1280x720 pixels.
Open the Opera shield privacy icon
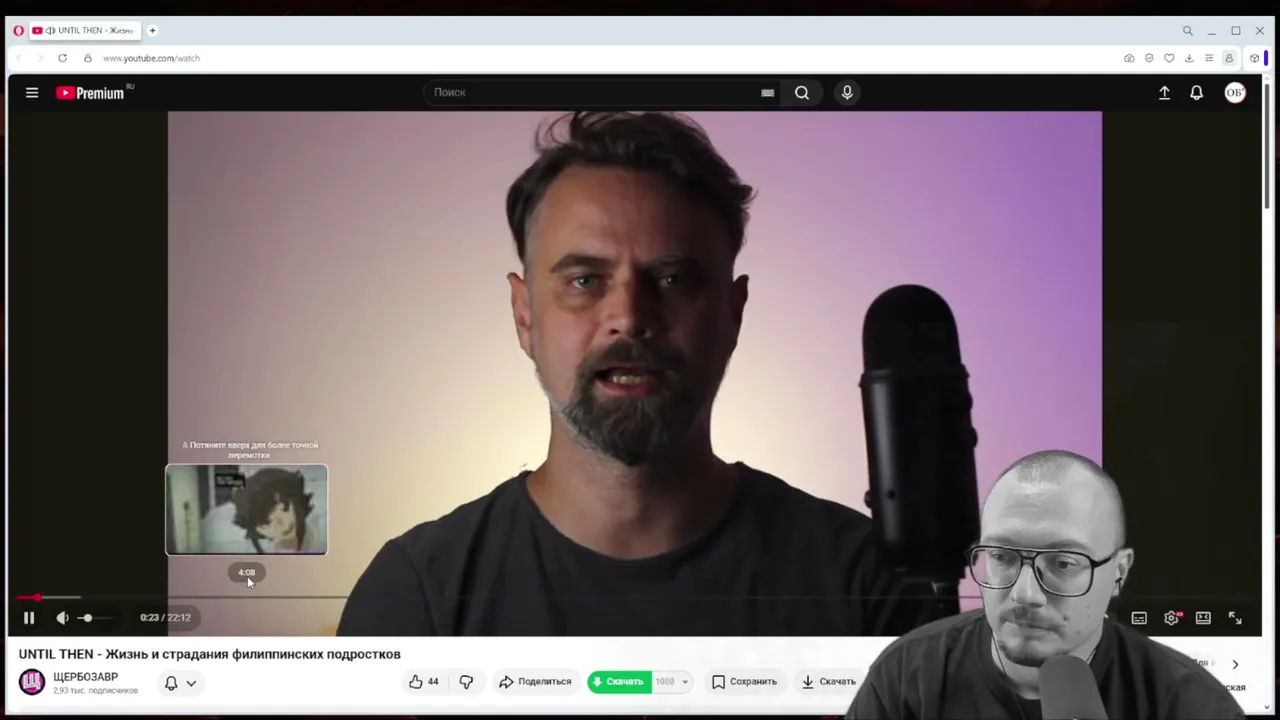click(x=1149, y=58)
